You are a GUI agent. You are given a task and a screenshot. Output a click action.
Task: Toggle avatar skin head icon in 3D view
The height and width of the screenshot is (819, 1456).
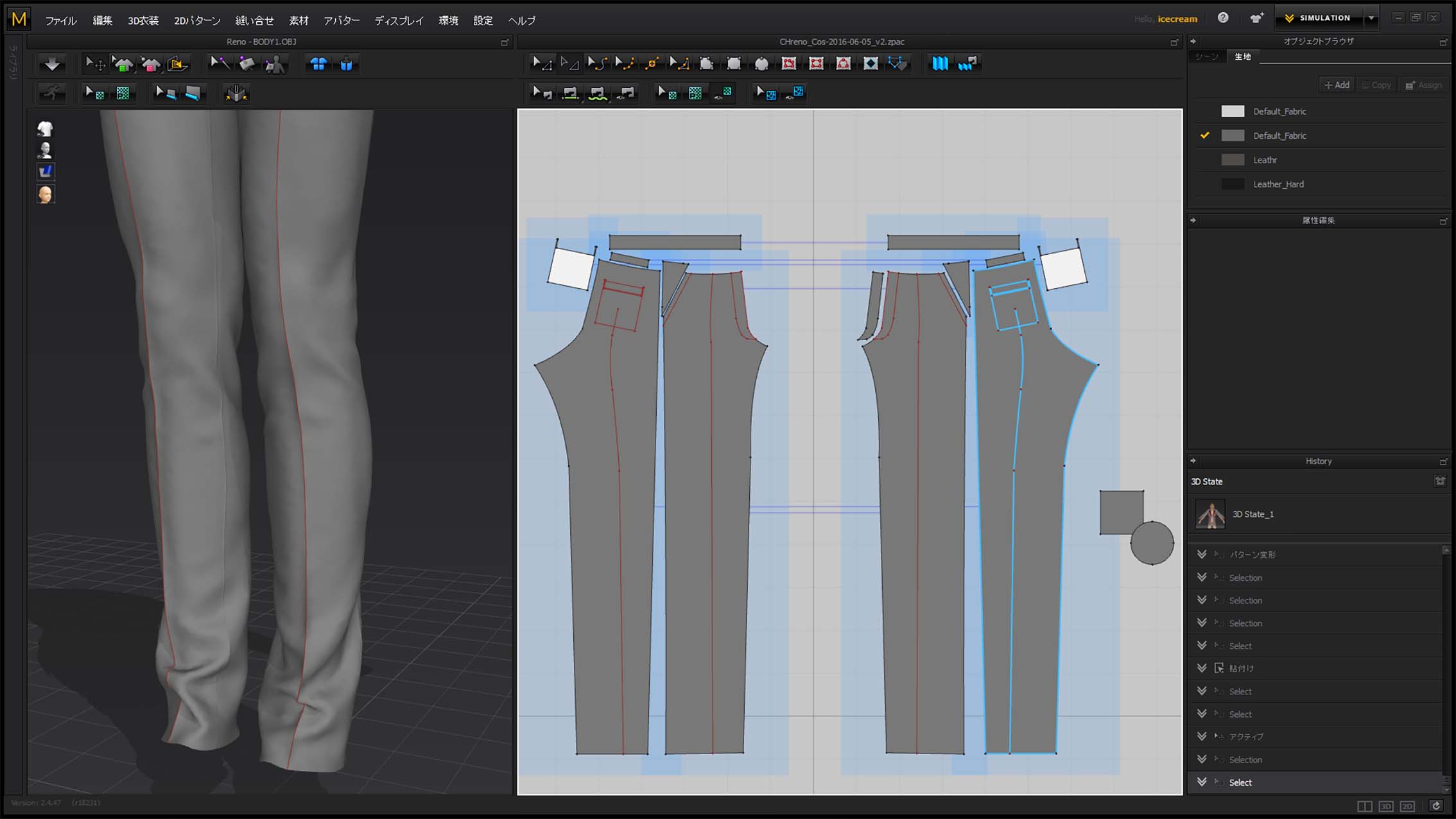pos(45,194)
